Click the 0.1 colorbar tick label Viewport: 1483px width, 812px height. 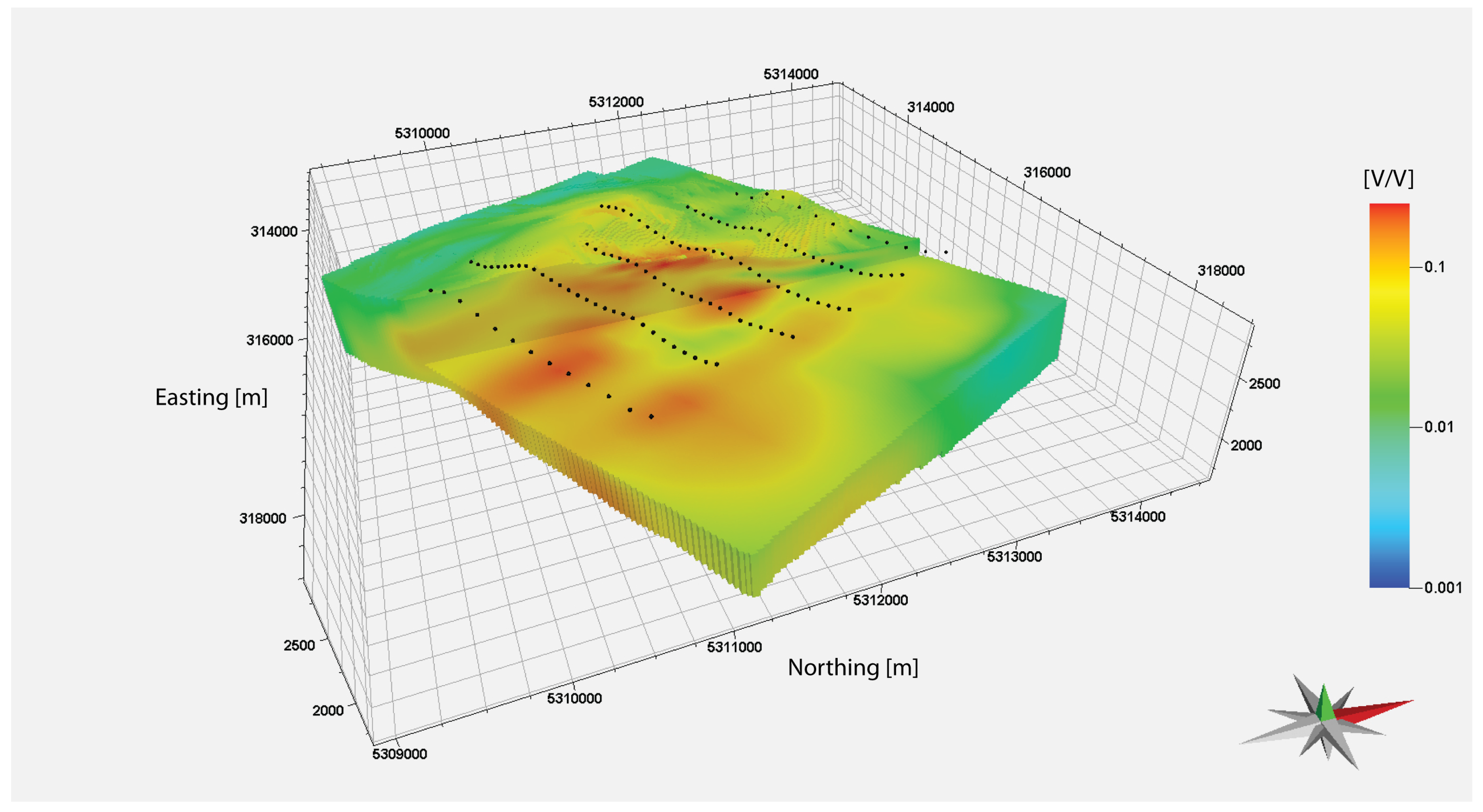pos(1434,266)
